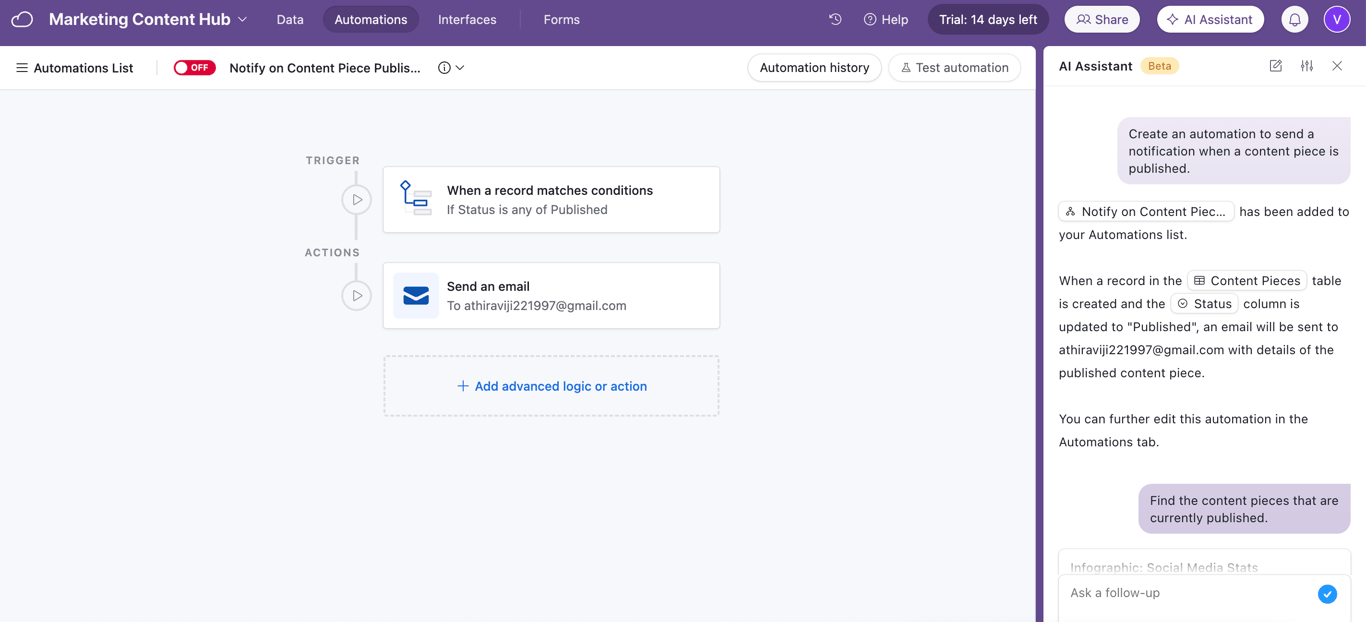Open the AI Assistant button in header
1366x622 pixels.
(1210, 19)
